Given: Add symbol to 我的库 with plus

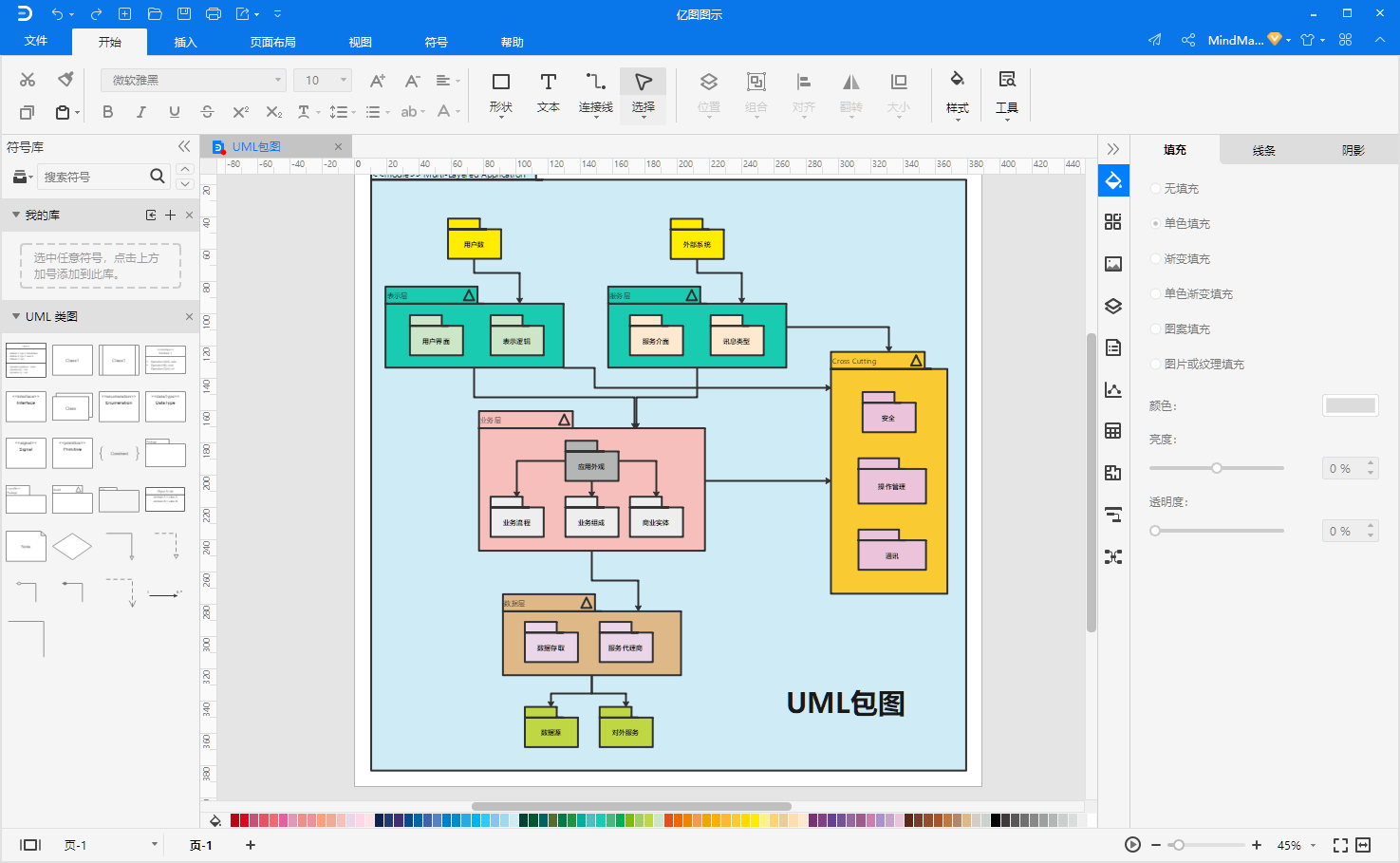Looking at the screenshot, I should pos(171,215).
